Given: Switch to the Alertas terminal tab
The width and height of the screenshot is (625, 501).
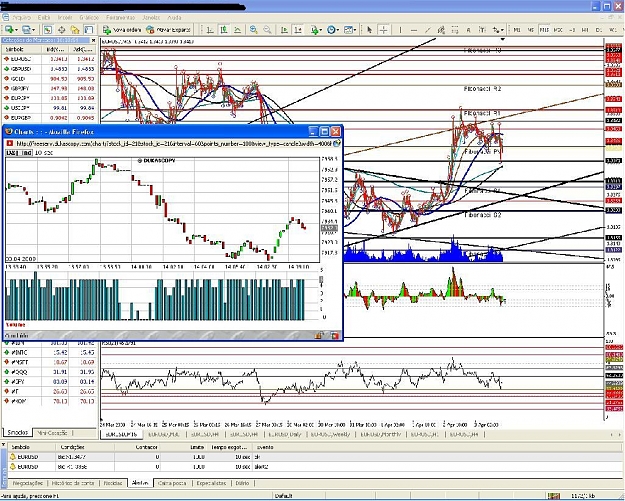Looking at the screenshot, I should (x=140, y=483).
